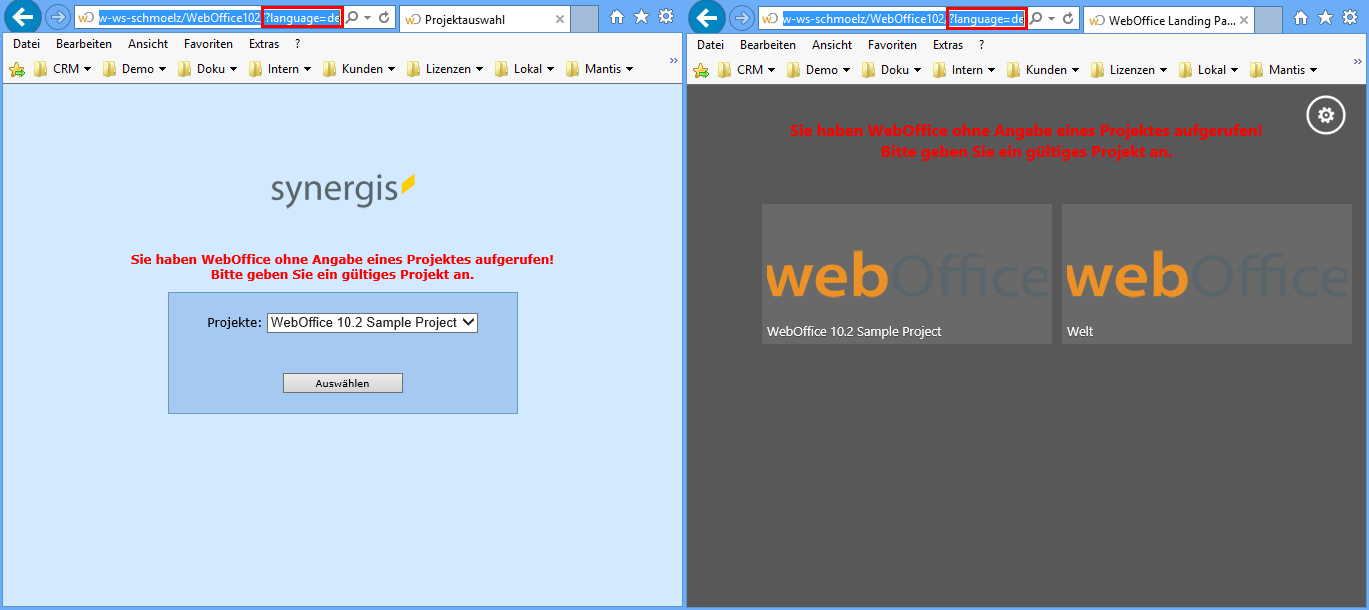Open the Extras menu in the right window

948,44
